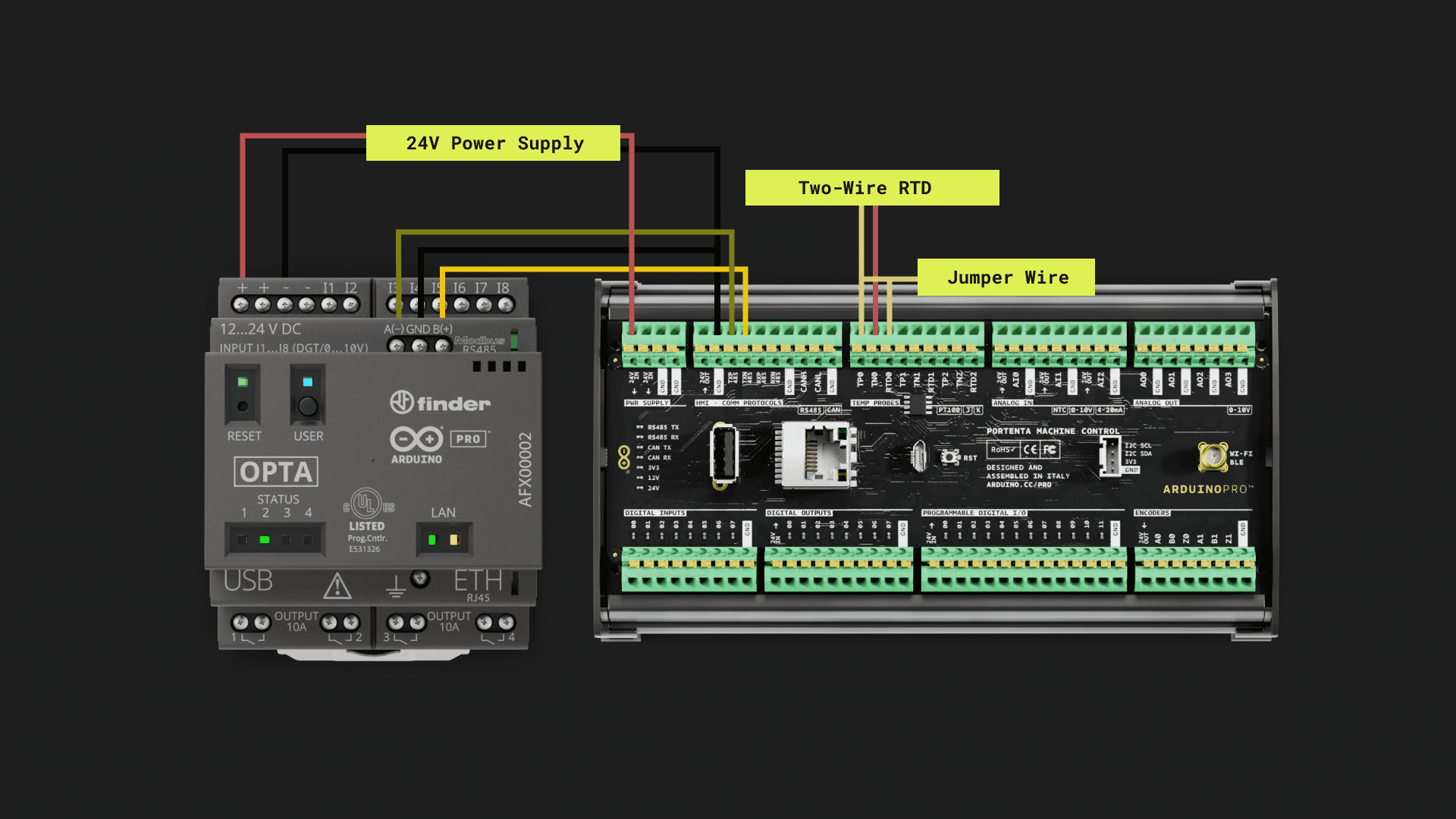Click the PT100 label
This screenshot has width=1456, height=819.
coord(949,410)
